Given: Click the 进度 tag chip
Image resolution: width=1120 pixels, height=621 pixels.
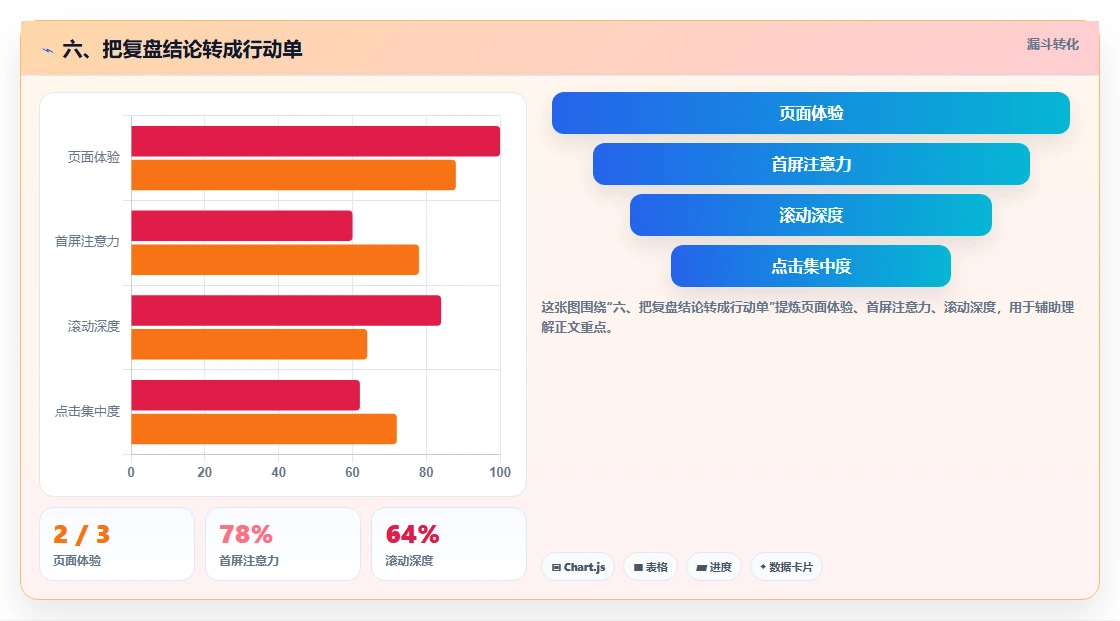Looking at the screenshot, I should pyautogui.click(x=714, y=567).
